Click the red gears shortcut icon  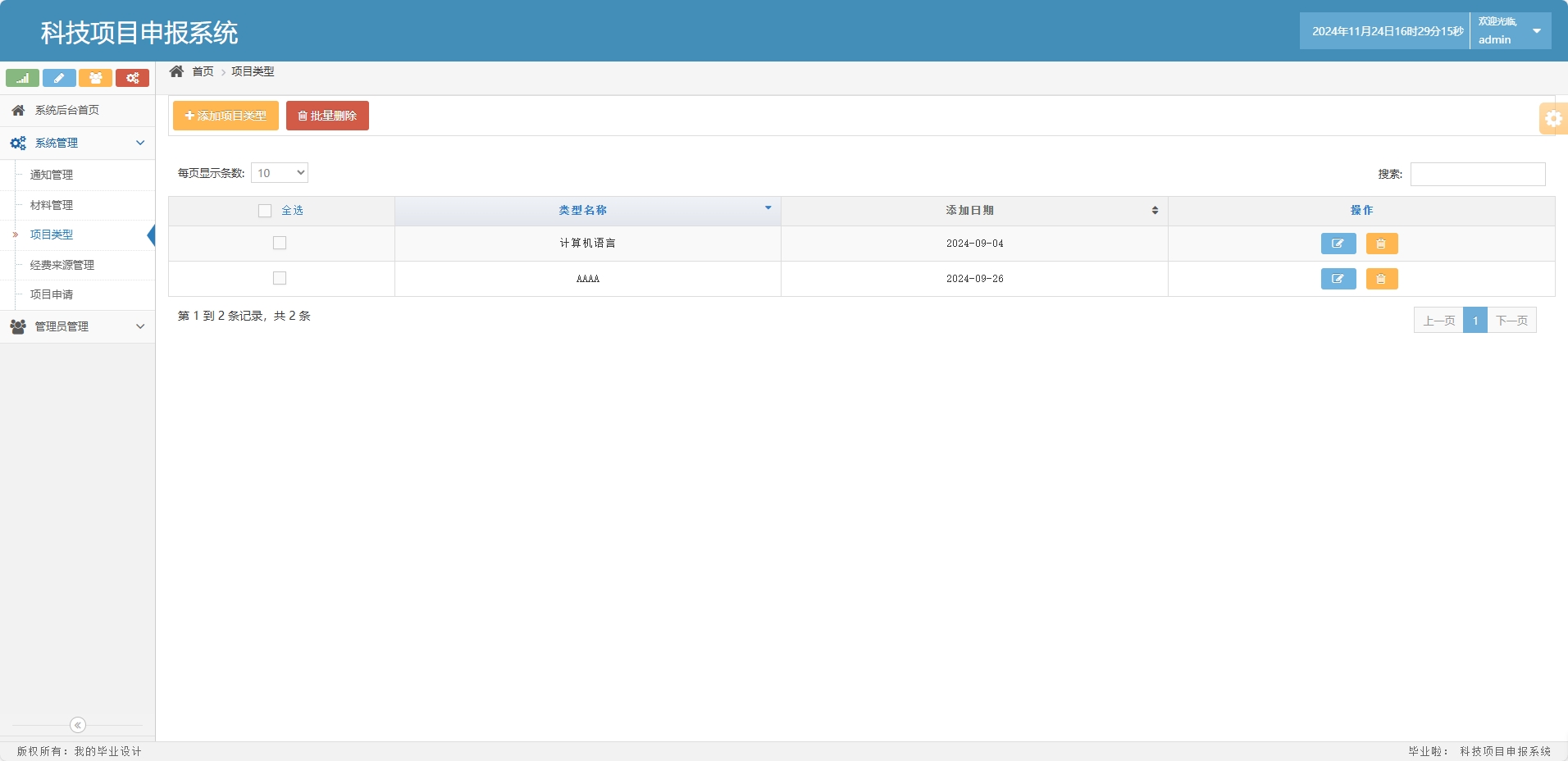coord(132,78)
